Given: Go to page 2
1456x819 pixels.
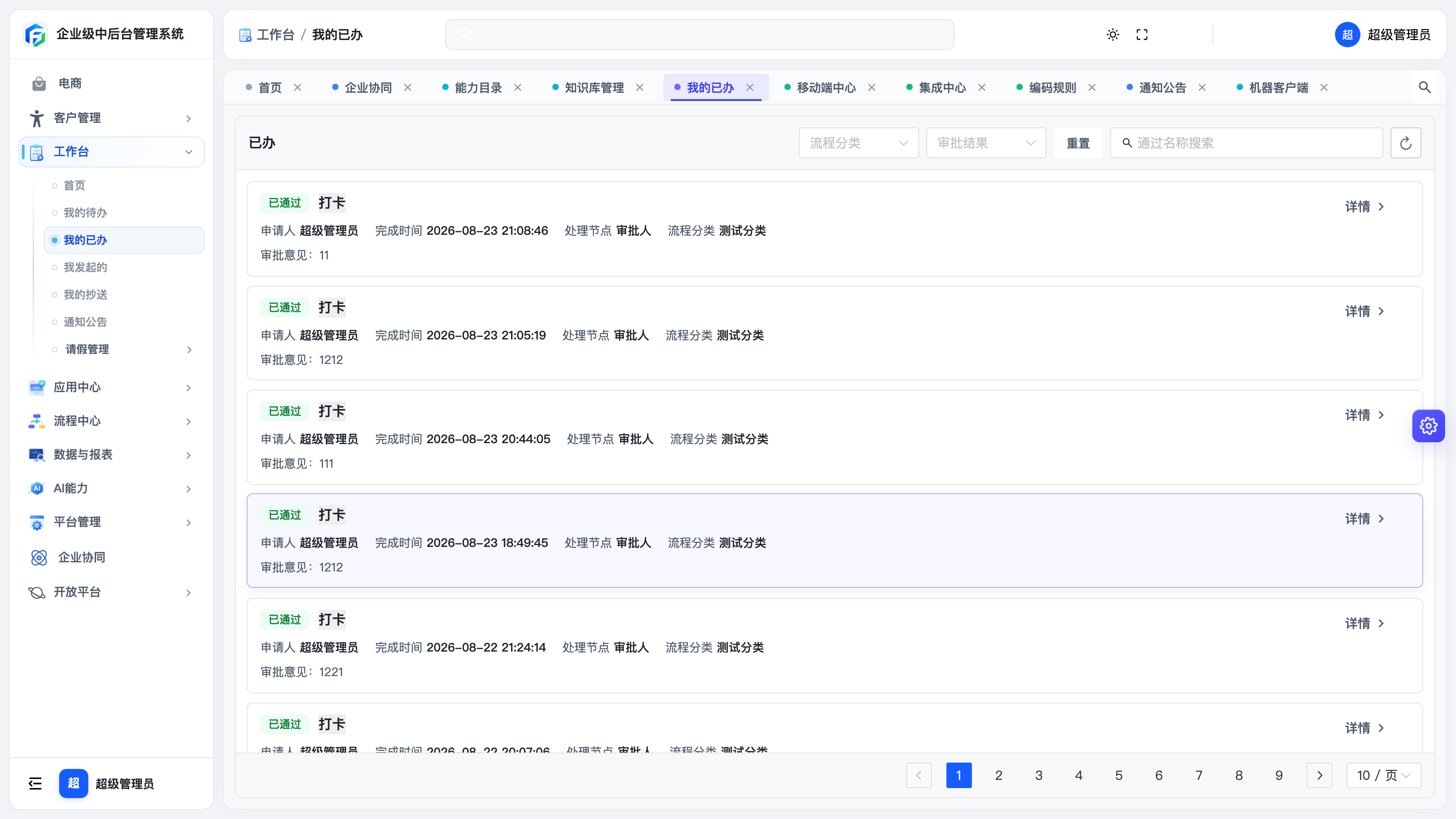Looking at the screenshot, I should coord(999,775).
